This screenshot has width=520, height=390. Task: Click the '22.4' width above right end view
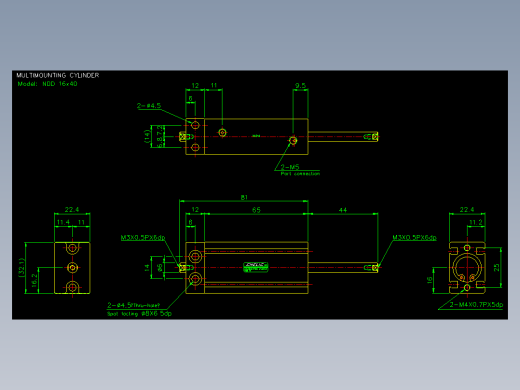pos(467,210)
